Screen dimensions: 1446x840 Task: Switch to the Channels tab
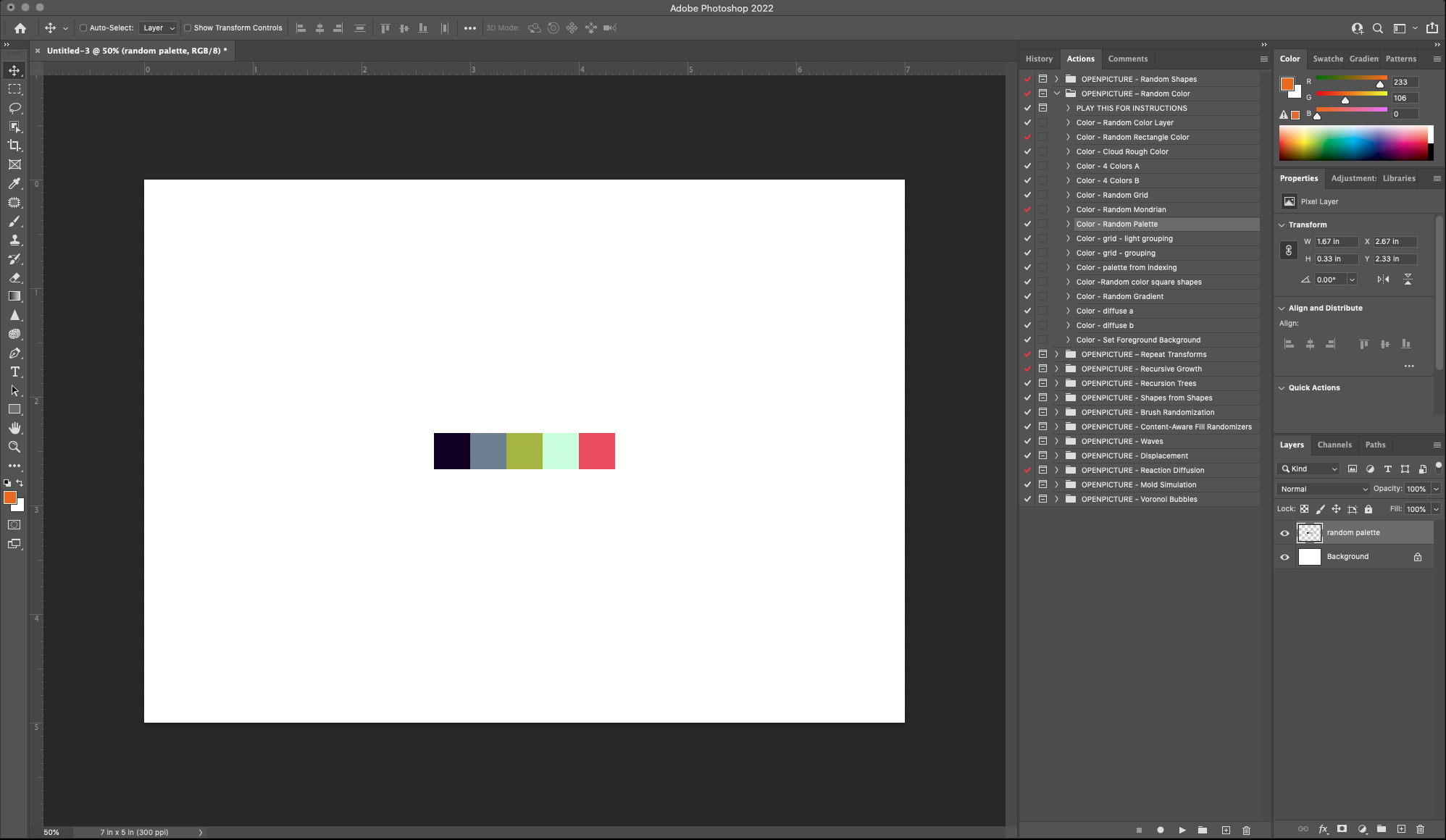coord(1334,445)
